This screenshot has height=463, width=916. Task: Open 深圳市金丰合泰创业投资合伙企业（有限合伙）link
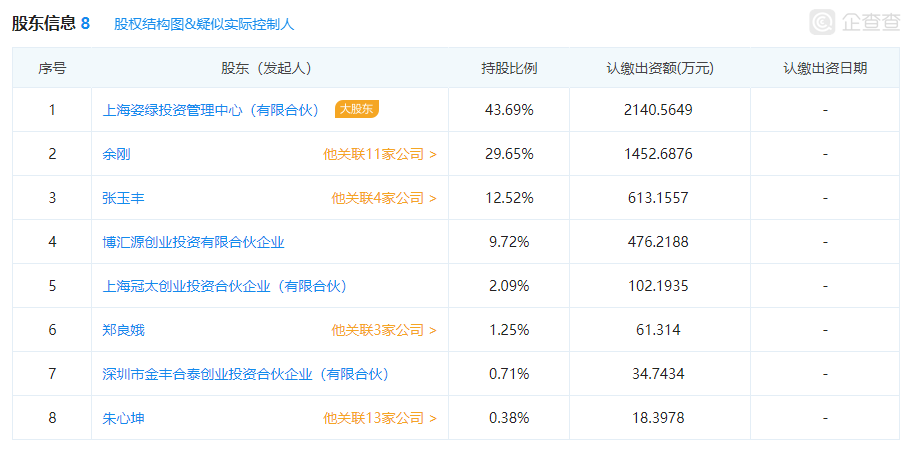pyautogui.click(x=246, y=374)
